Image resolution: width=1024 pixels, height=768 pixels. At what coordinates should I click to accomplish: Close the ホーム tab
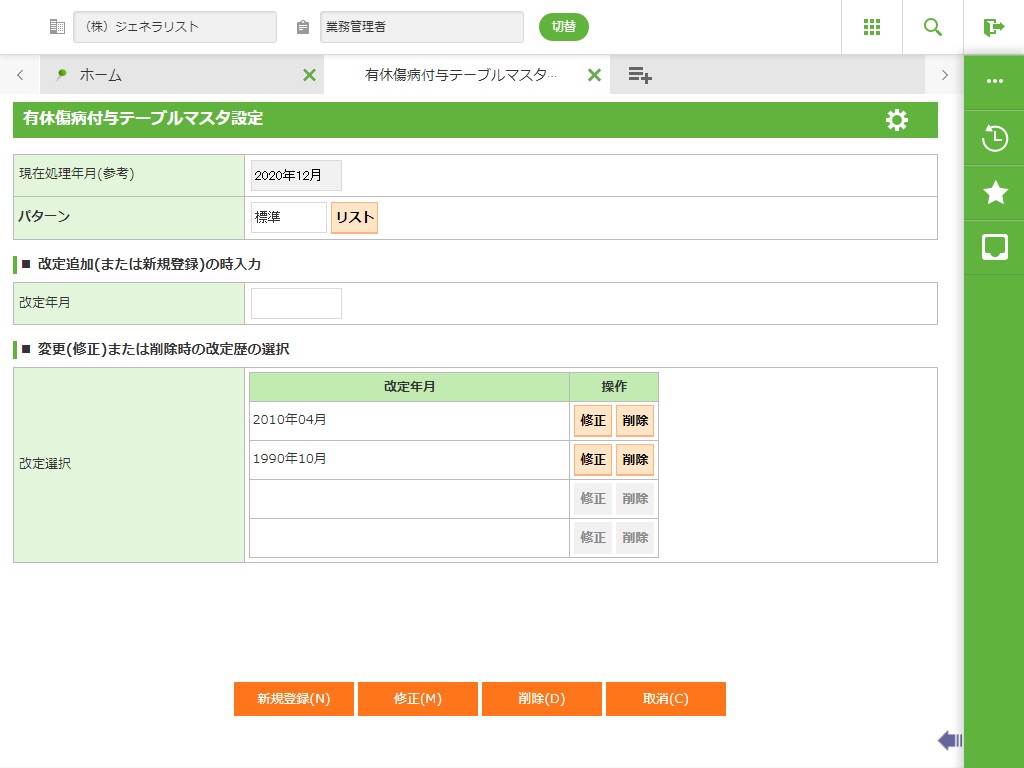309,75
